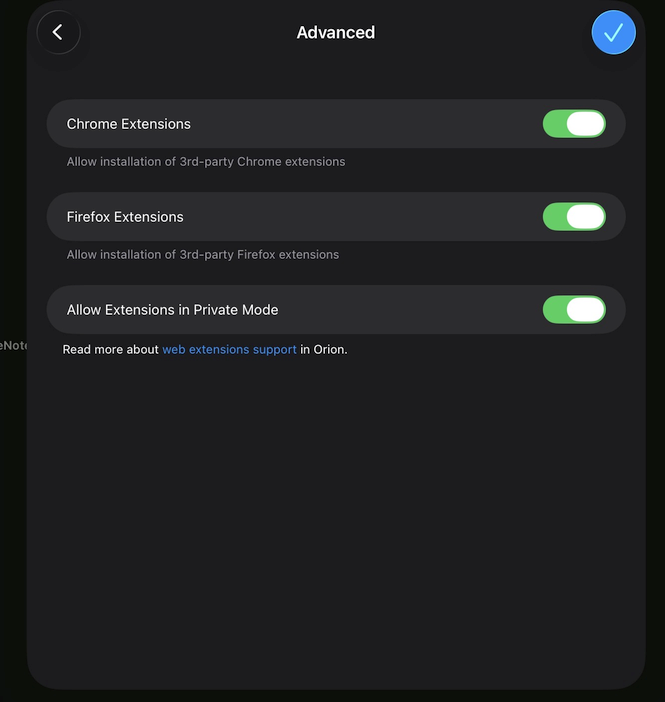This screenshot has width=665, height=702.
Task: Confirm settings with the blue checkmark button
Action: click(613, 32)
